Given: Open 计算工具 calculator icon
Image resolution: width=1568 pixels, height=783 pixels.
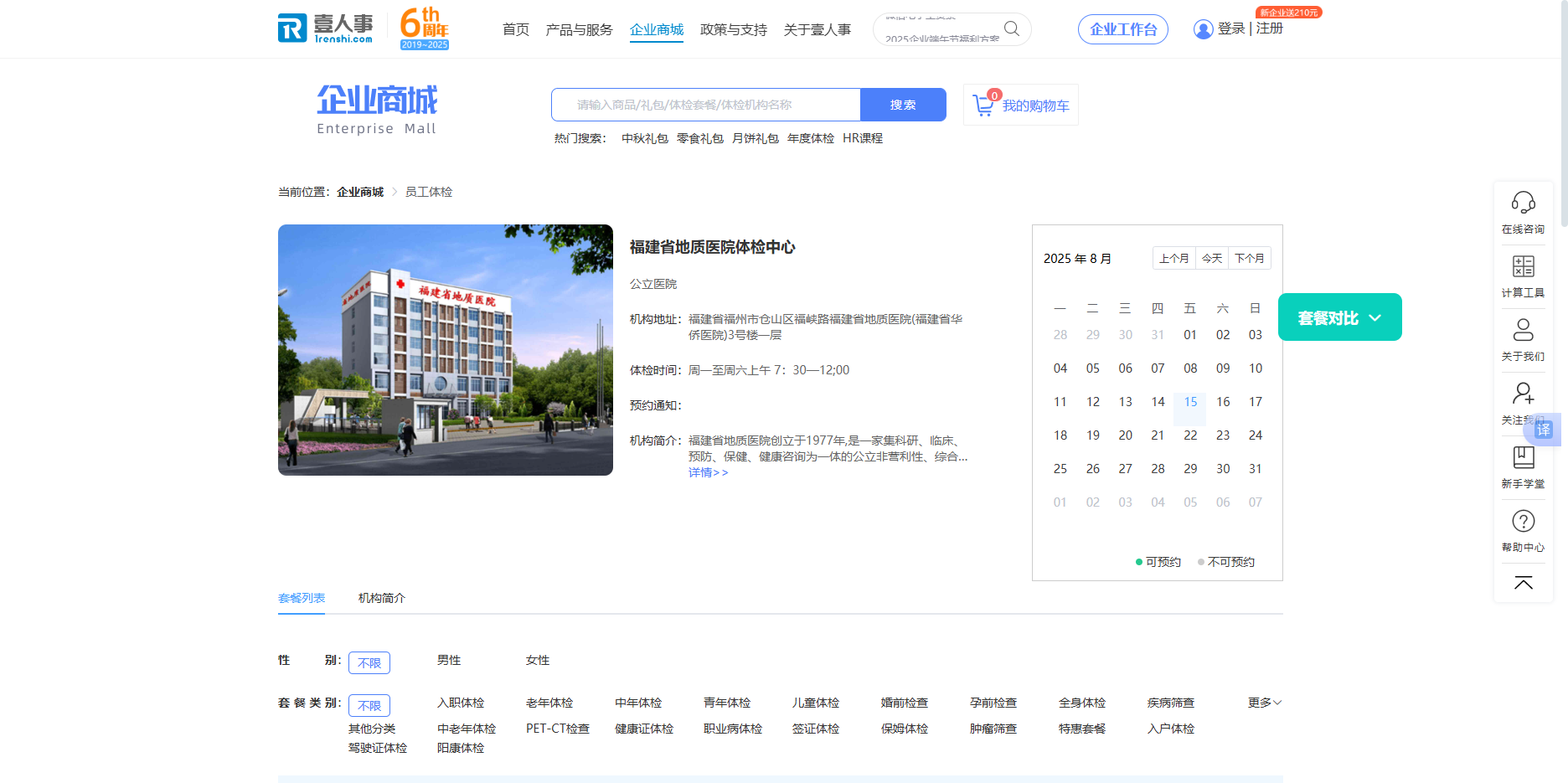Looking at the screenshot, I should [x=1524, y=266].
